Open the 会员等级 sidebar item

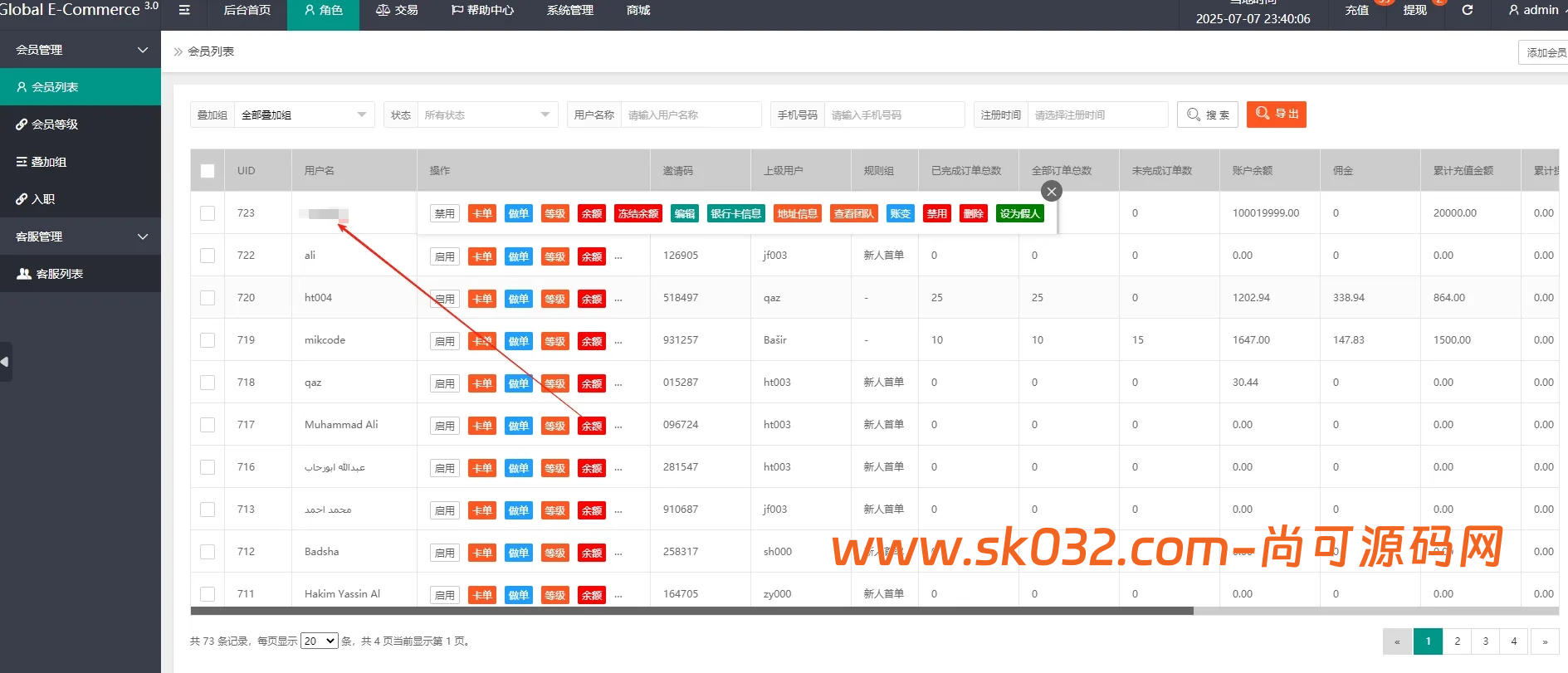pyautogui.click(x=80, y=124)
